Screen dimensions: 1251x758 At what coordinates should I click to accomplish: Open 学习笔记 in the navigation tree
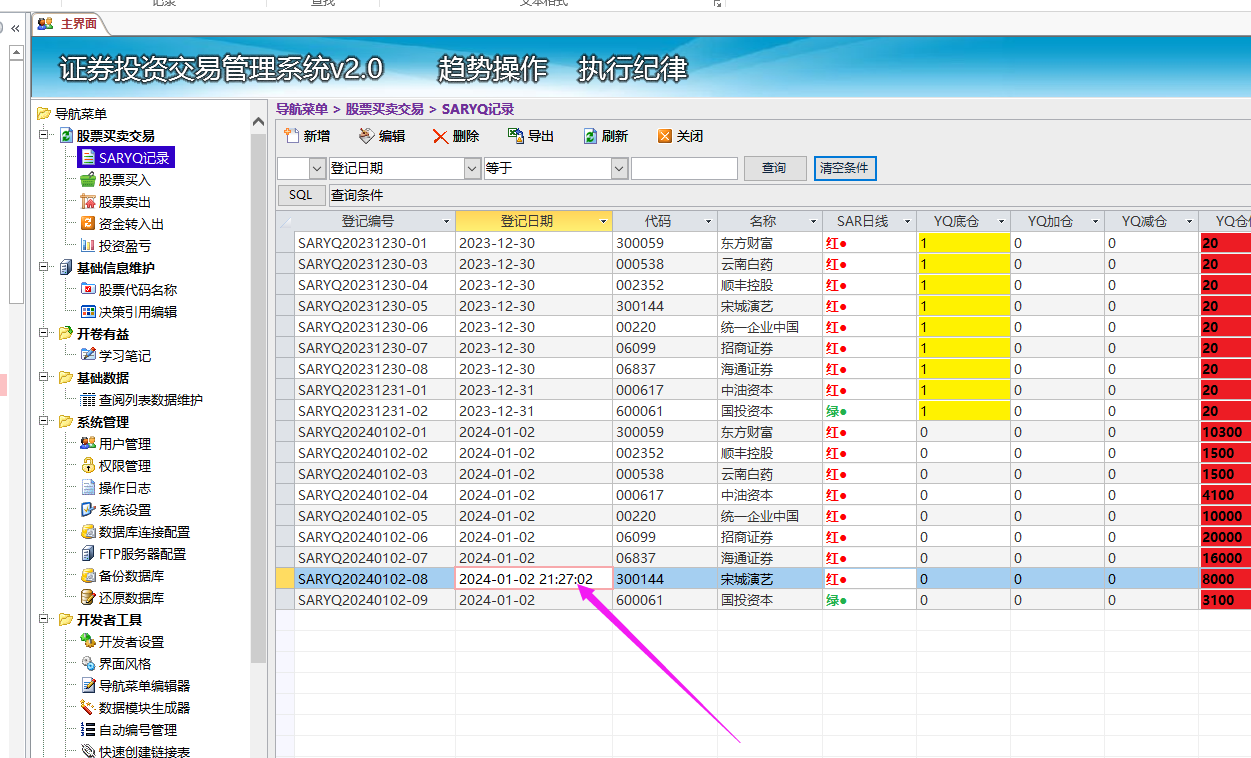[124, 356]
